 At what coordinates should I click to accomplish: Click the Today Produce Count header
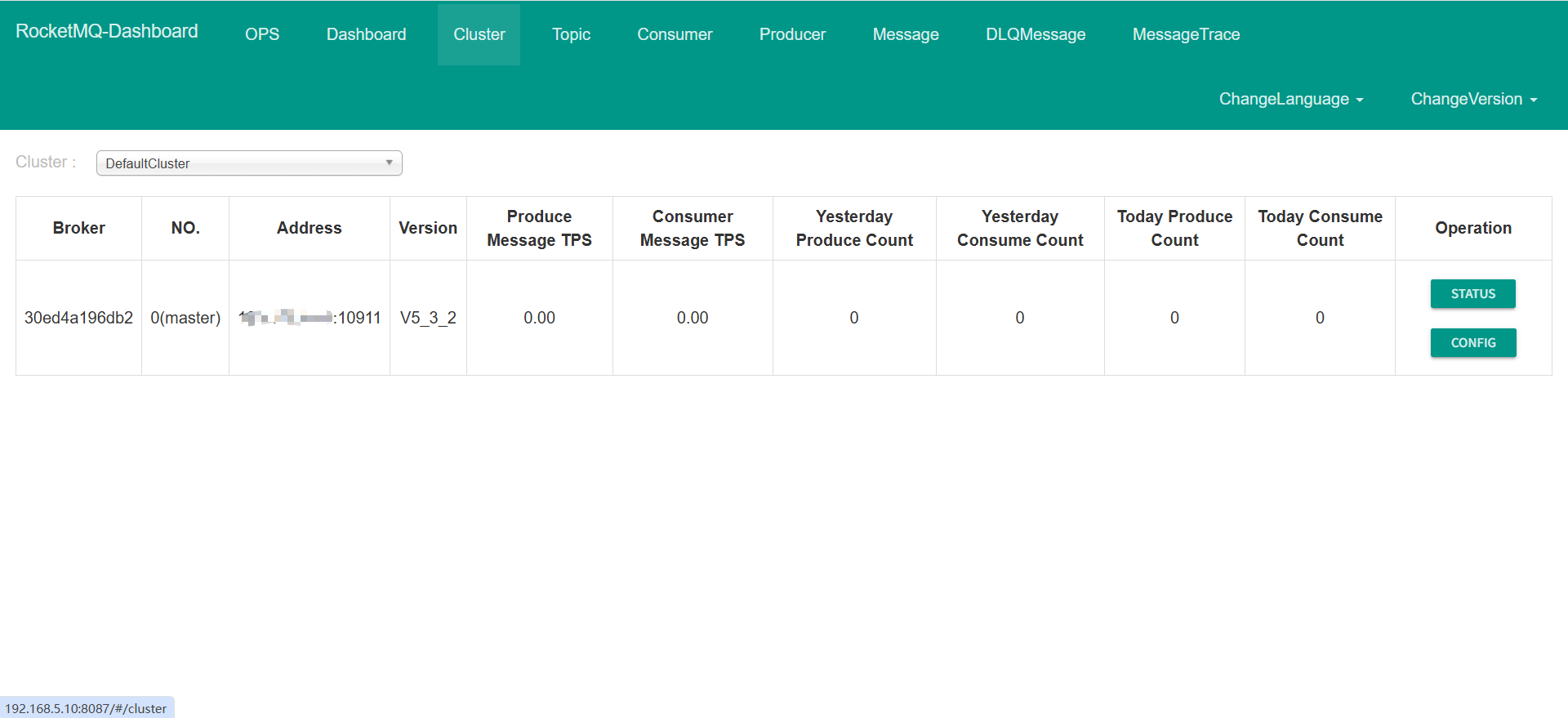(x=1174, y=228)
